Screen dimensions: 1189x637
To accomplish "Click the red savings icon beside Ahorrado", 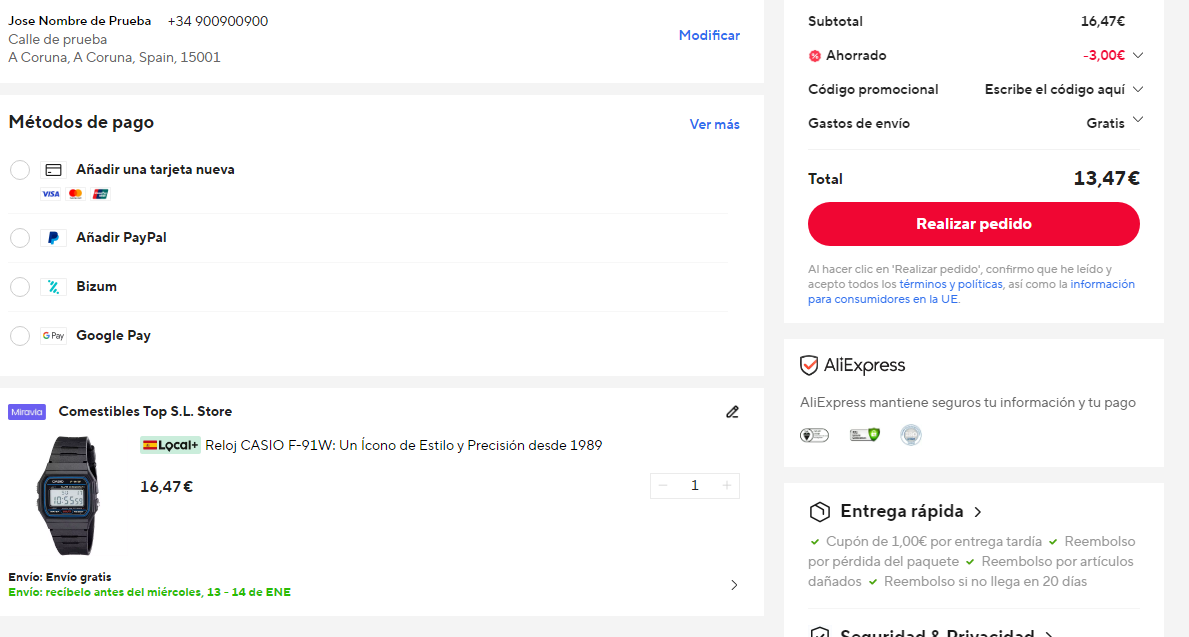I will coord(814,55).
